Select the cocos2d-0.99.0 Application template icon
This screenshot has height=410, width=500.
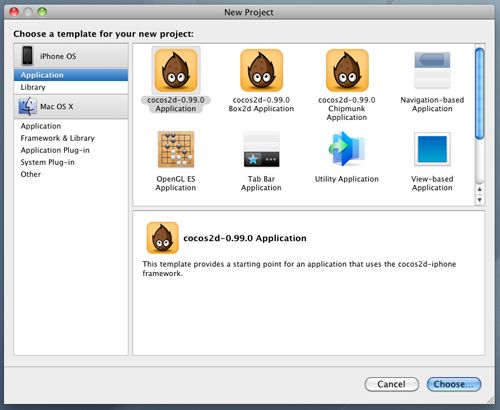[176, 70]
